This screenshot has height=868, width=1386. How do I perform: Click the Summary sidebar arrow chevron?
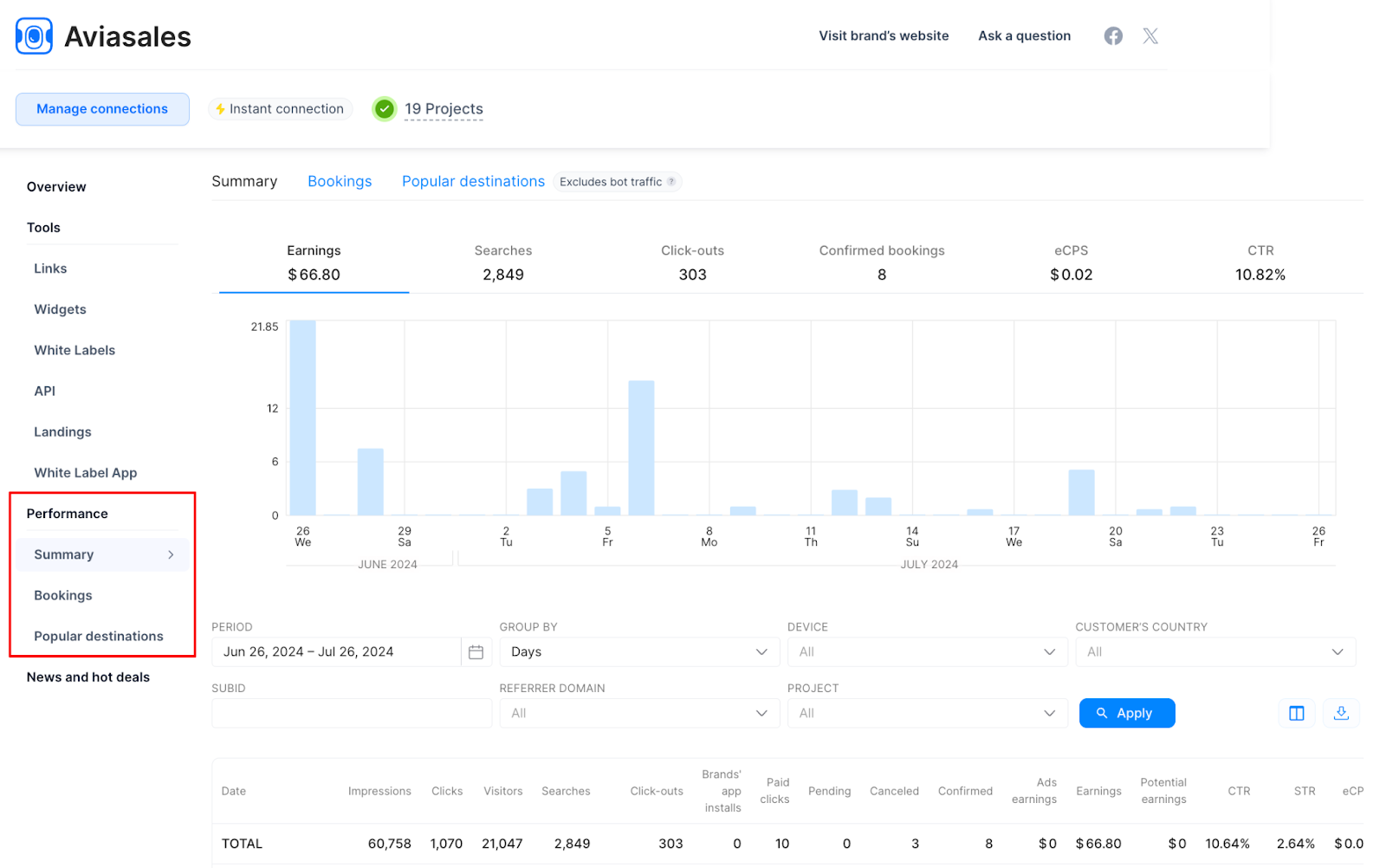[171, 554]
